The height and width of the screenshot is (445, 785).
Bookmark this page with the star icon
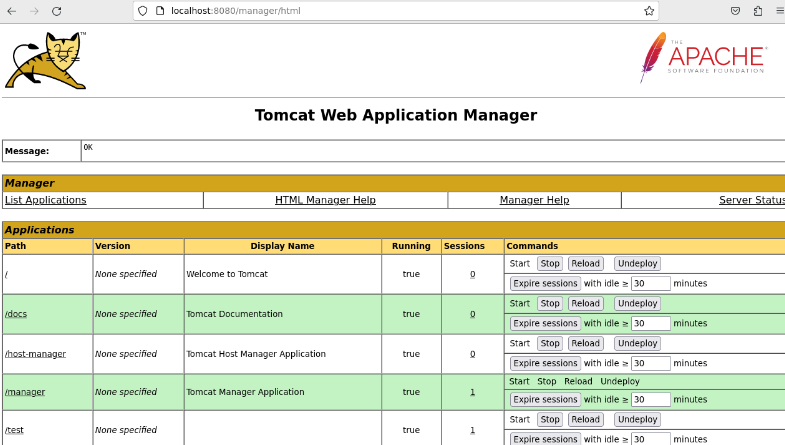[649, 11]
